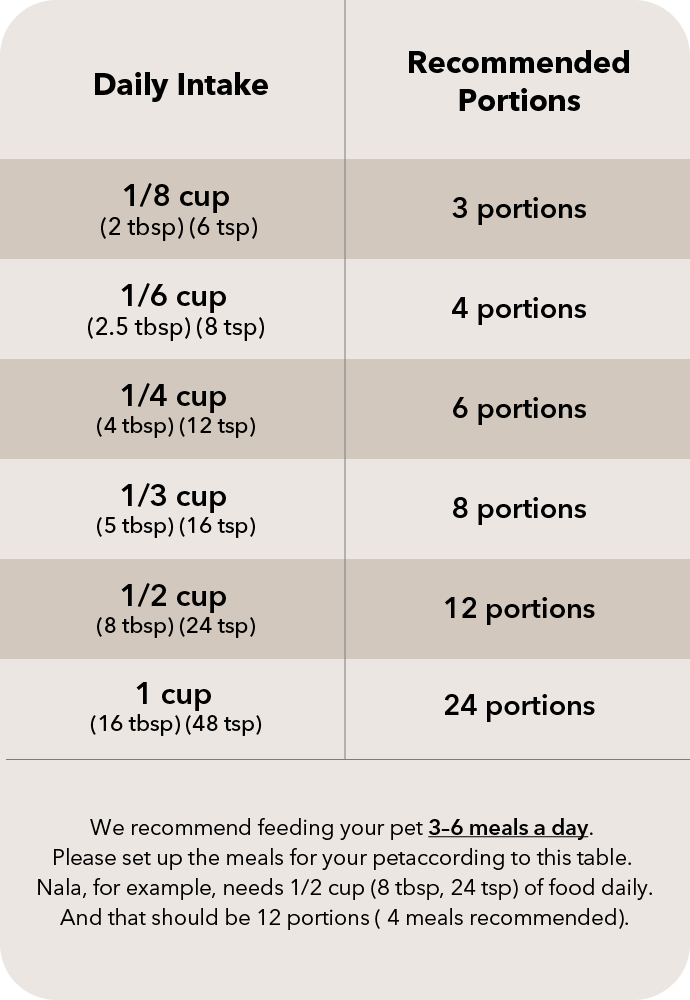Select the 1/2 cup intake cell

172,609
